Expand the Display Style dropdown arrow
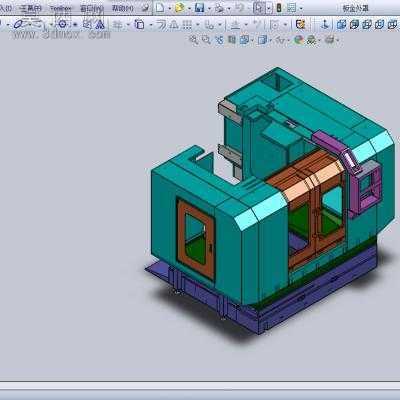The width and height of the screenshot is (400, 400). click(271, 41)
